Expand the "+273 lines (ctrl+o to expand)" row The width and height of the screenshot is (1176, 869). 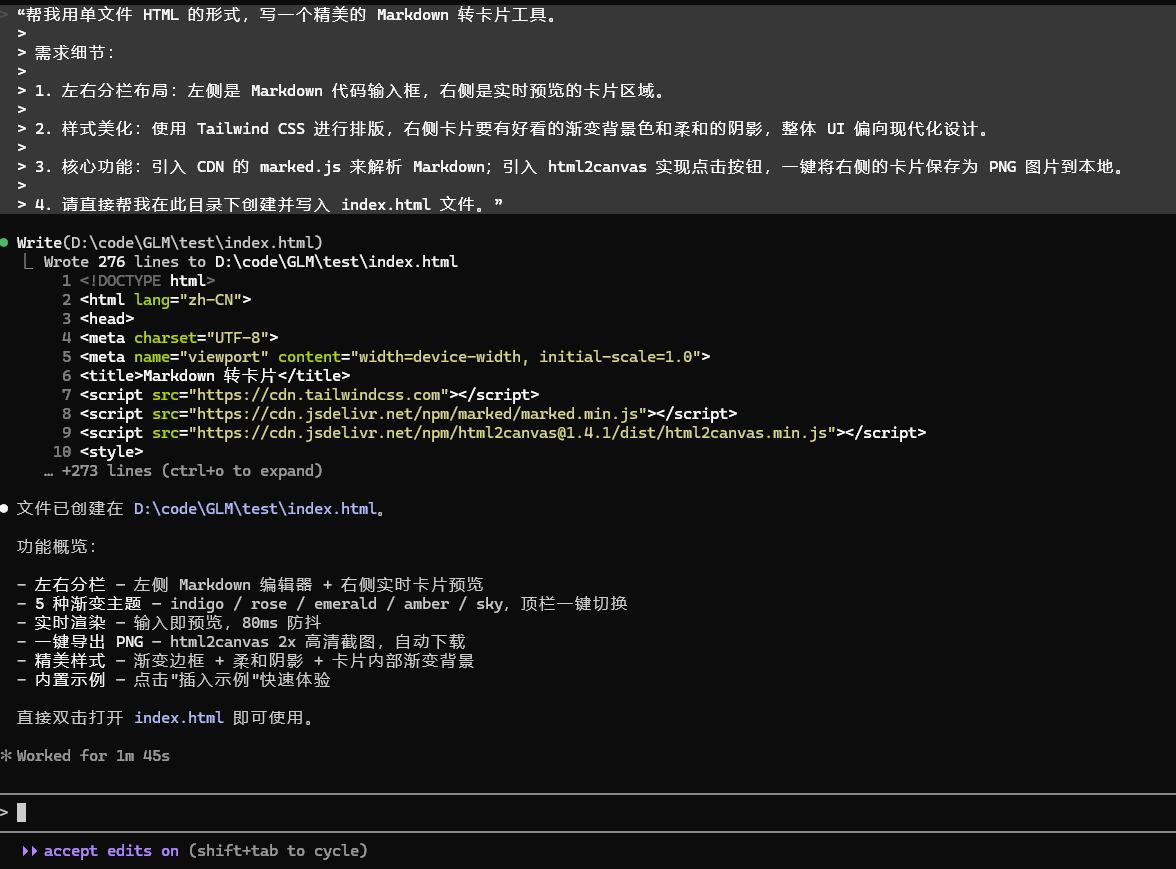coord(184,471)
